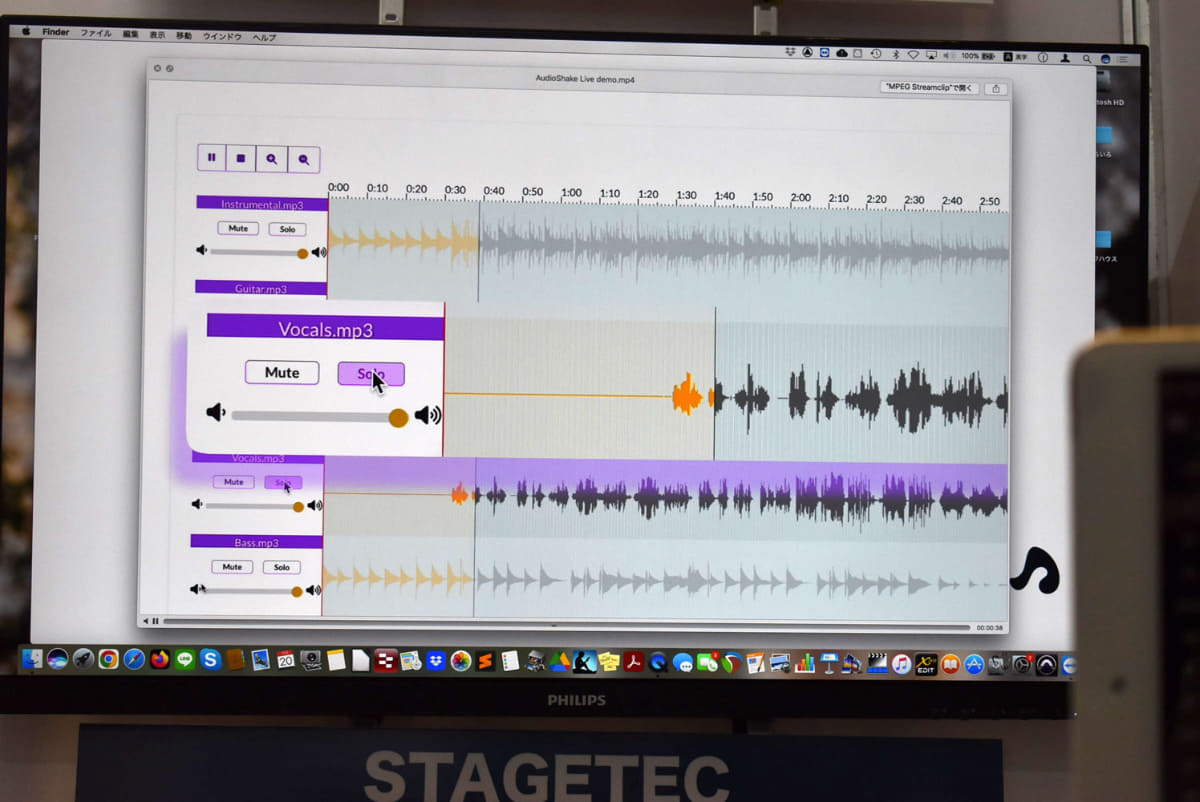
Task: Select the Bass.mp3 track header
Action: [257, 542]
